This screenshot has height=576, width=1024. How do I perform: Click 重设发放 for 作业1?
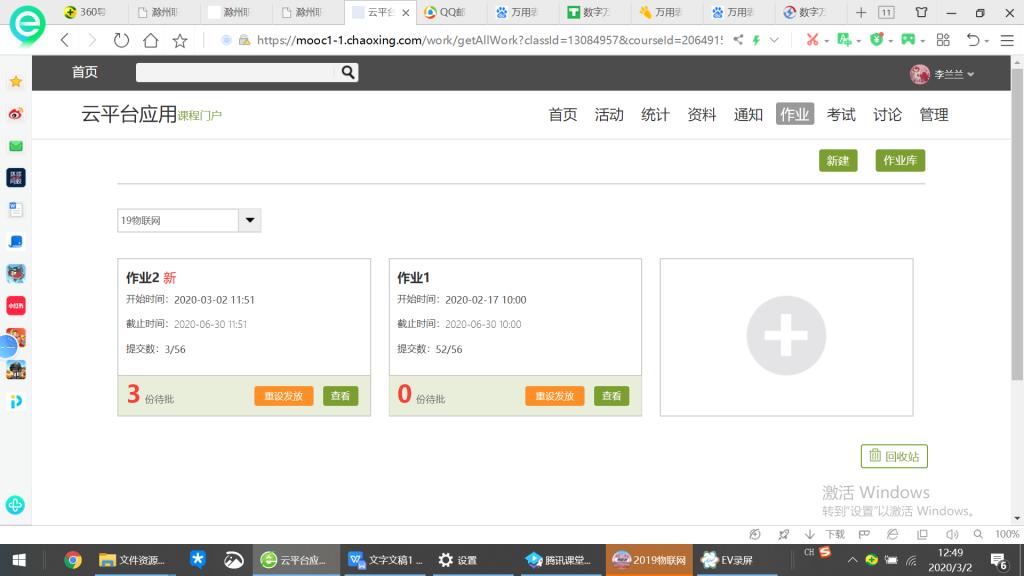pyautogui.click(x=554, y=396)
